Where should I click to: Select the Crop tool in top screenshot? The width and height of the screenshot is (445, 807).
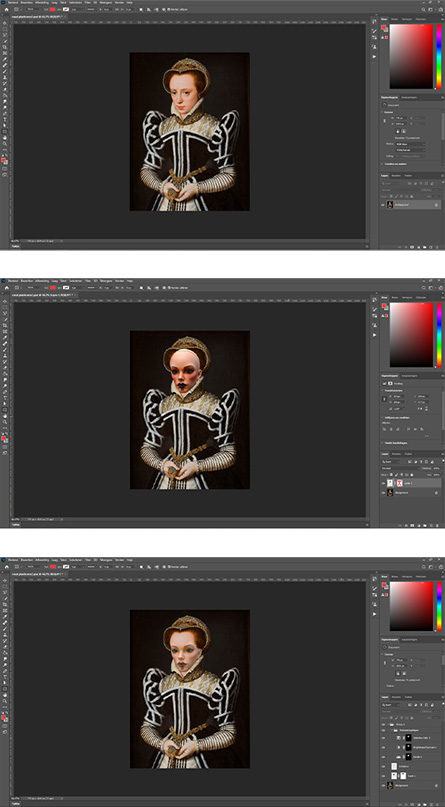tap(5, 47)
